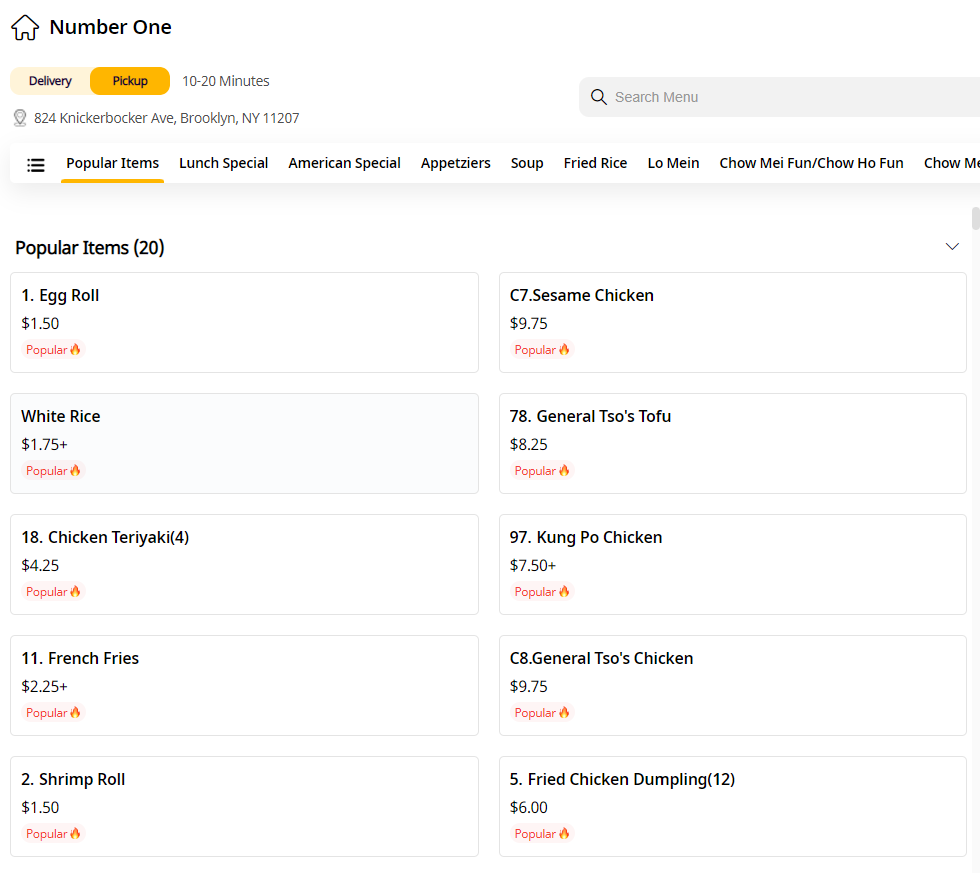Collapse the Popular Items section
The height and width of the screenshot is (873, 980).
coord(952,247)
